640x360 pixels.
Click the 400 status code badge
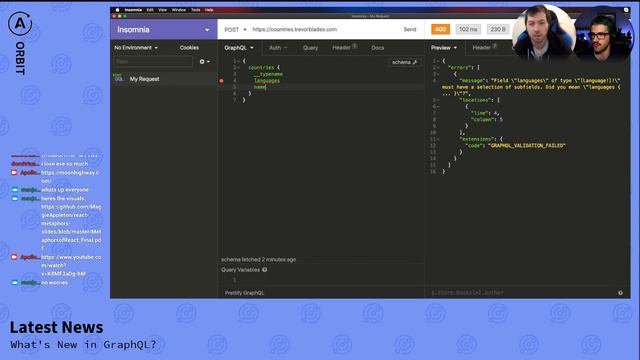[440, 29]
